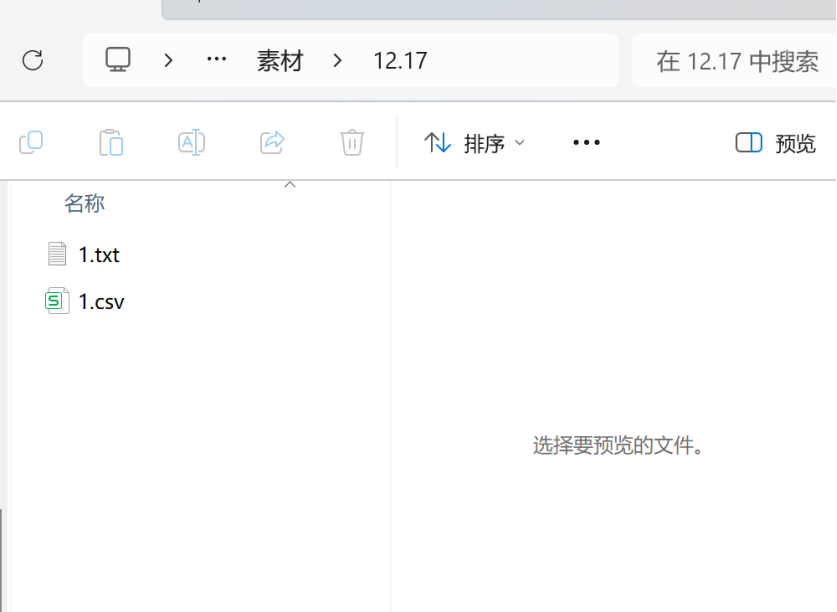Image resolution: width=837 pixels, height=612 pixels.
Task: Select the 1.csv file name
Action: pyautogui.click(x=101, y=302)
